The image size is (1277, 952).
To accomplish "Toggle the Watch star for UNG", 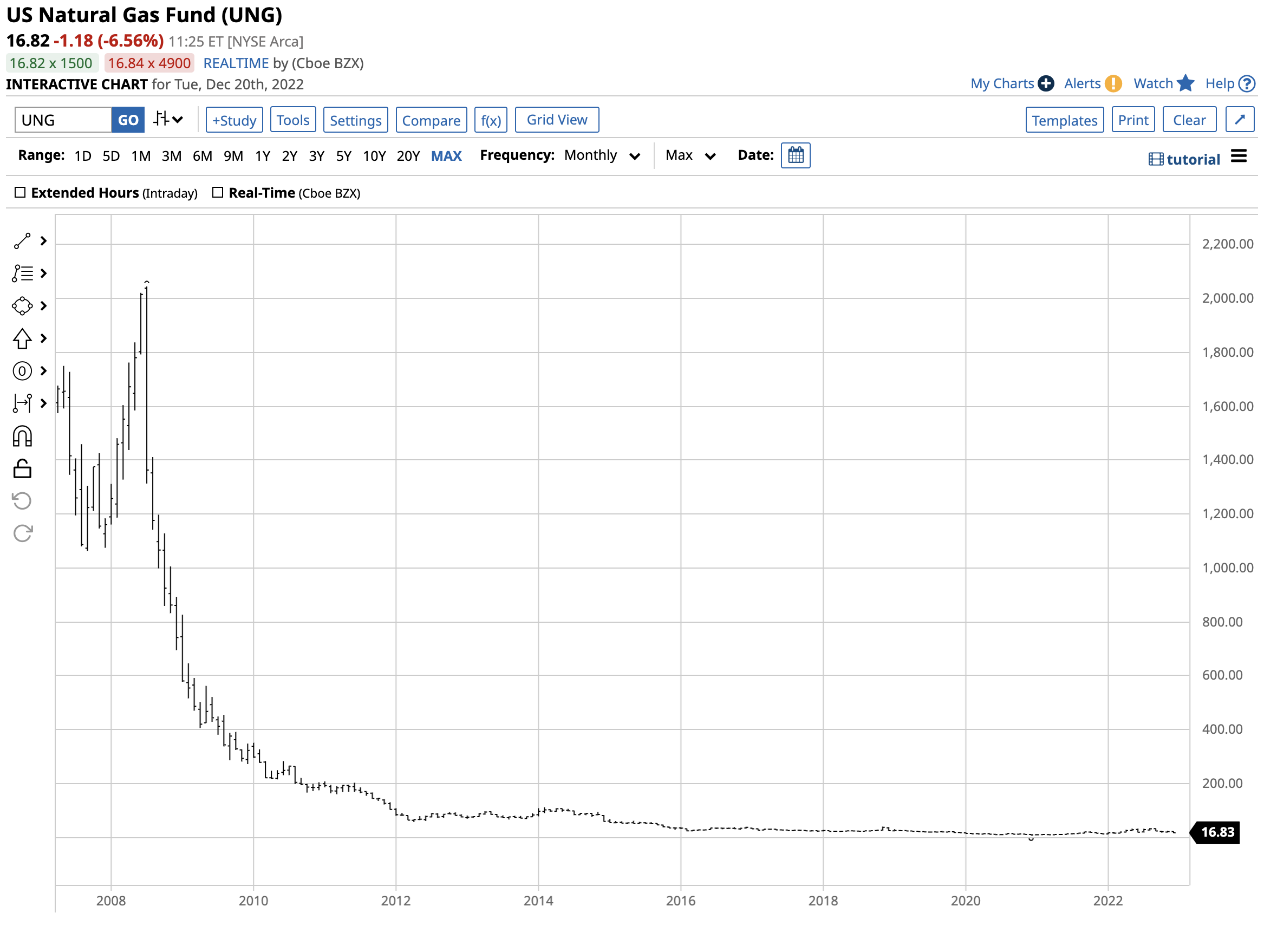I will click(x=1185, y=83).
